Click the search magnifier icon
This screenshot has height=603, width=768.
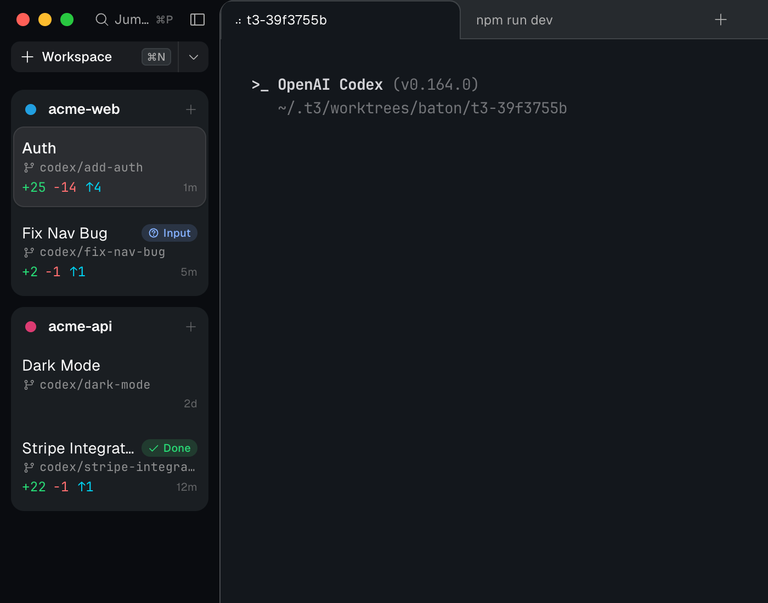101,20
